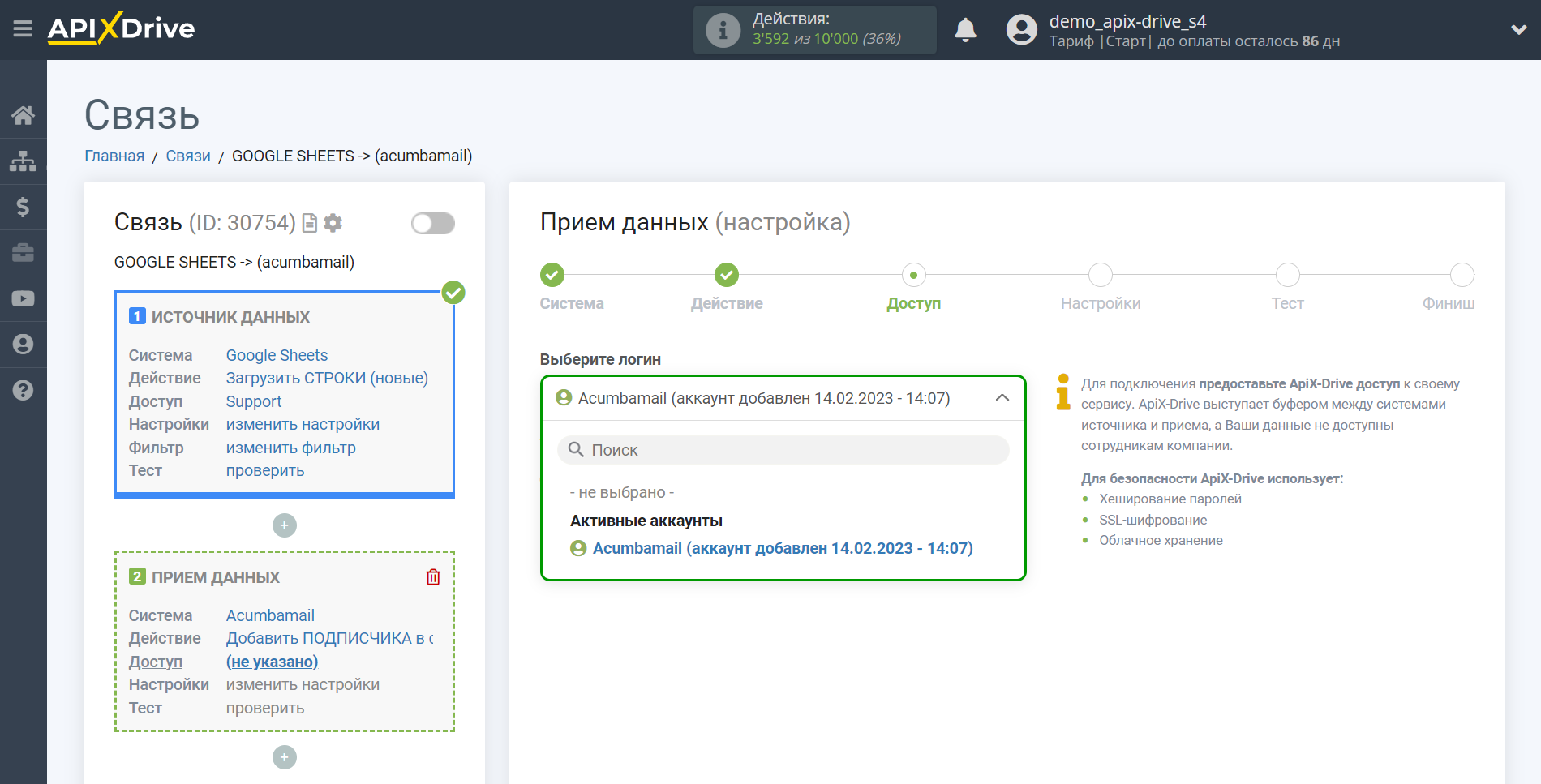Open the hamburger menu
Image resolution: width=1541 pixels, height=784 pixels.
23,29
